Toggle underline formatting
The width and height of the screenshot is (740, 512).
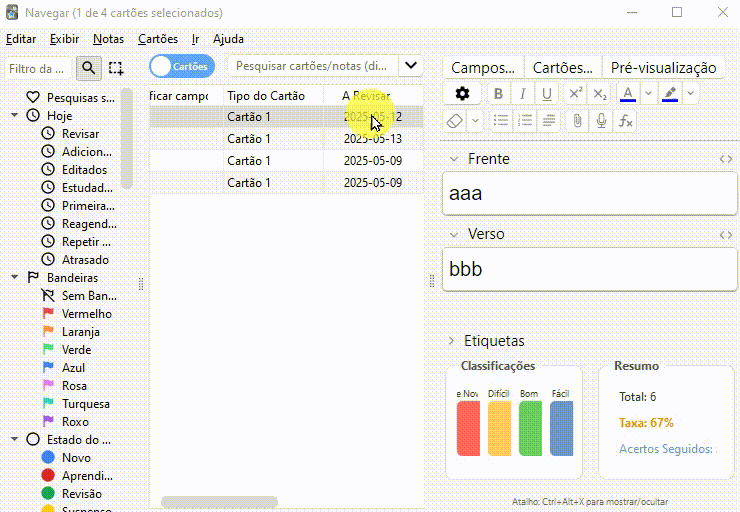547,94
